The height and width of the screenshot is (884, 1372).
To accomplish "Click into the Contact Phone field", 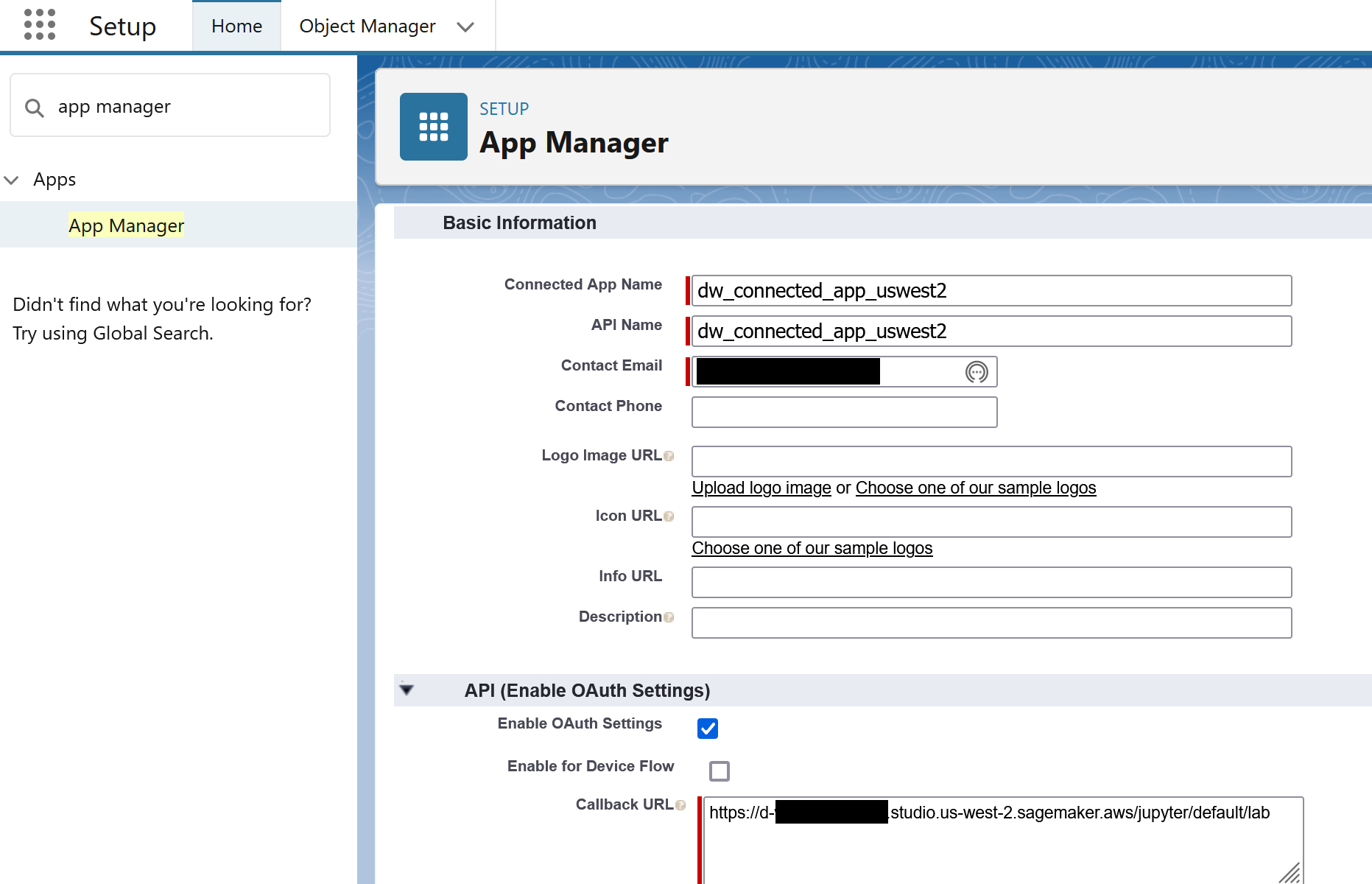I will [844, 413].
